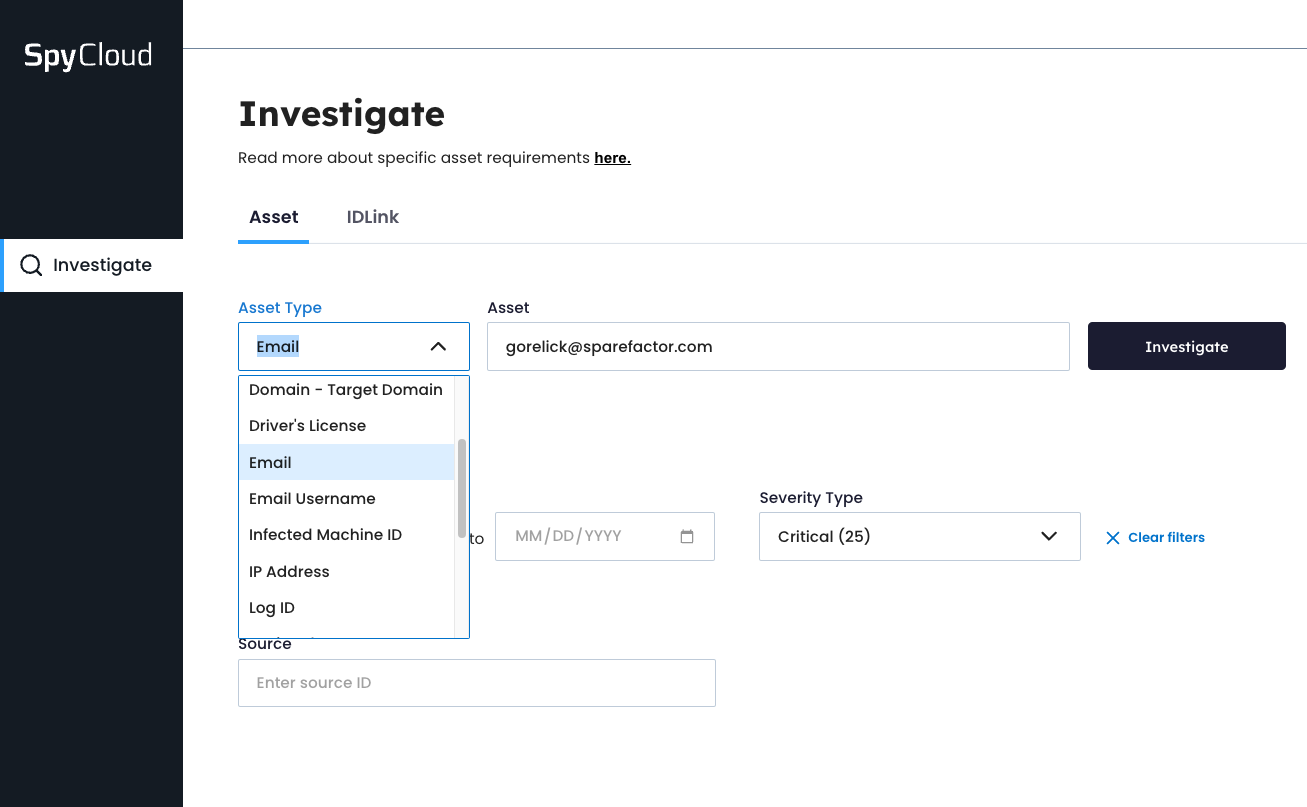Choose Log ID from the list

272,608
